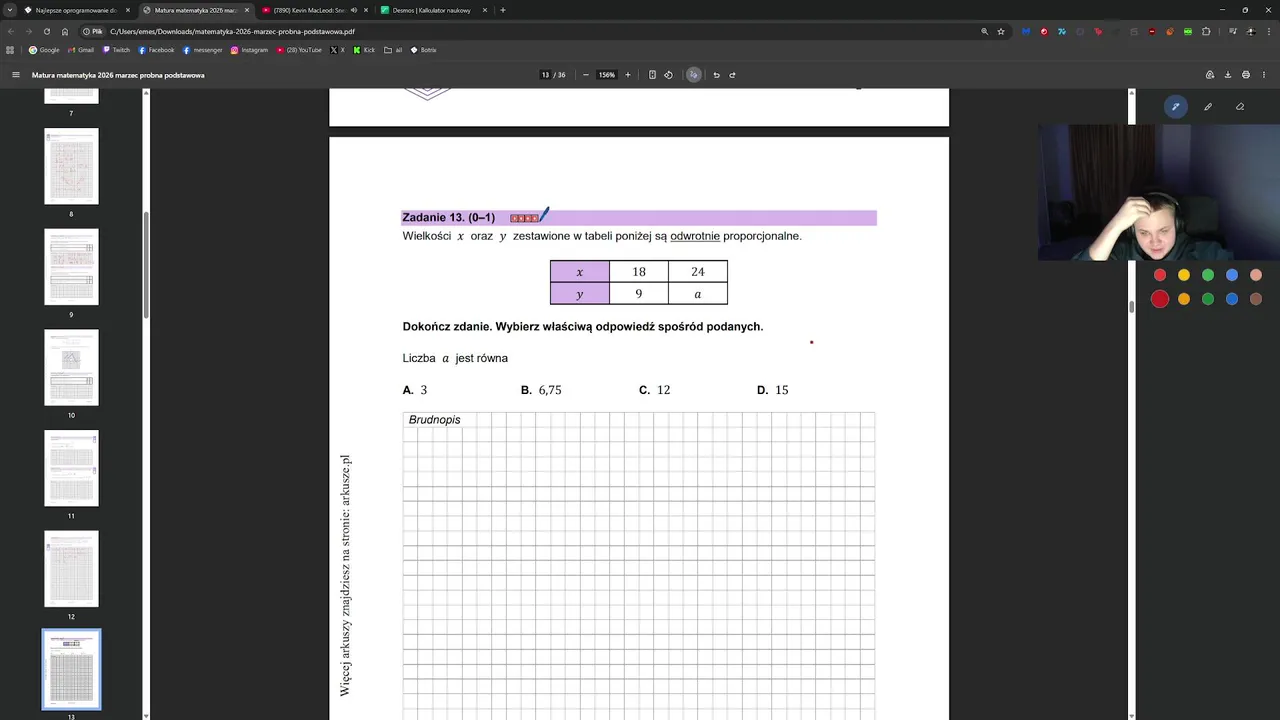Click the fit to page icon
The width and height of the screenshot is (1280, 720).
point(652,75)
